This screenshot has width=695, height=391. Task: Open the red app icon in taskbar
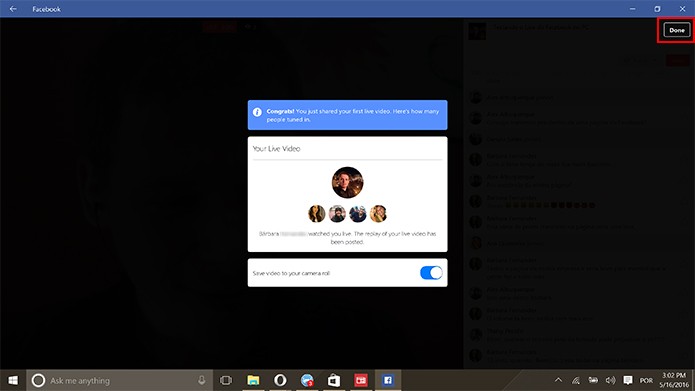click(x=361, y=380)
